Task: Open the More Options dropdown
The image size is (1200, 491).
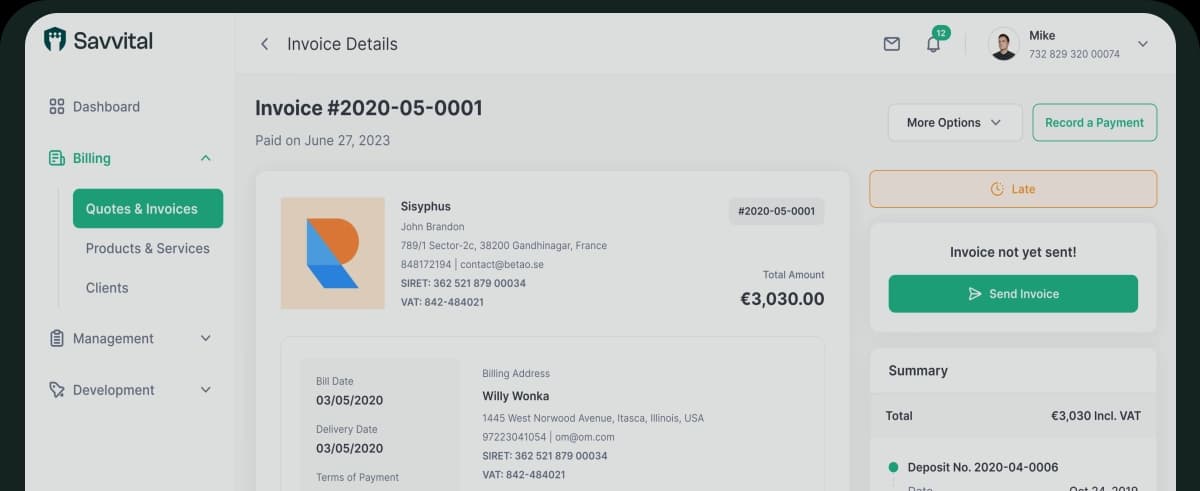Action: tap(954, 123)
